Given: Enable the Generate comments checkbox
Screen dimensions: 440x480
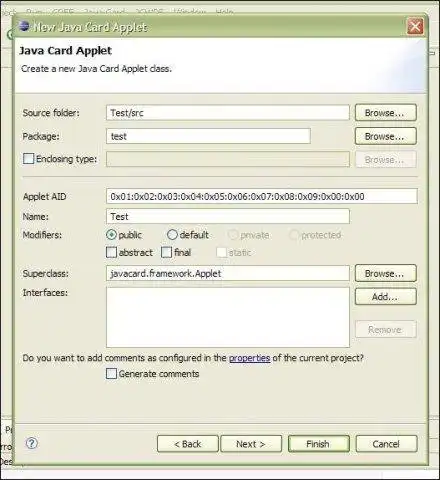Looking at the screenshot, I should pyautogui.click(x=111, y=374).
